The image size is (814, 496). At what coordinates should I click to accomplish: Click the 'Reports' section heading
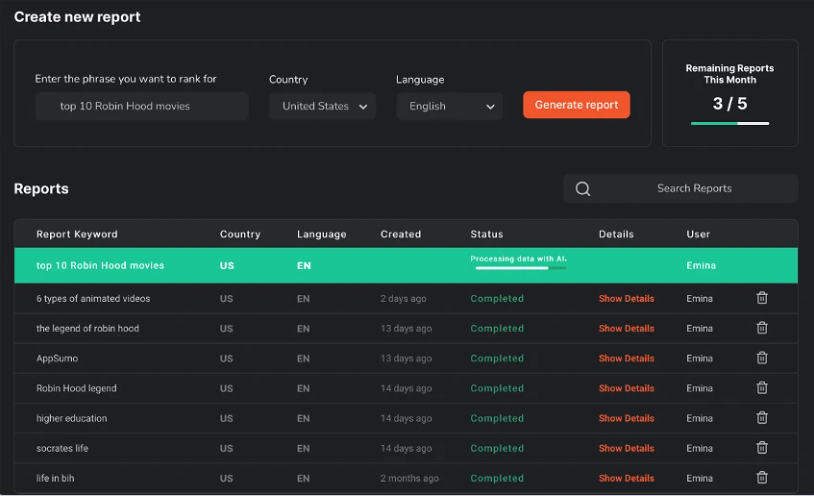(x=41, y=189)
